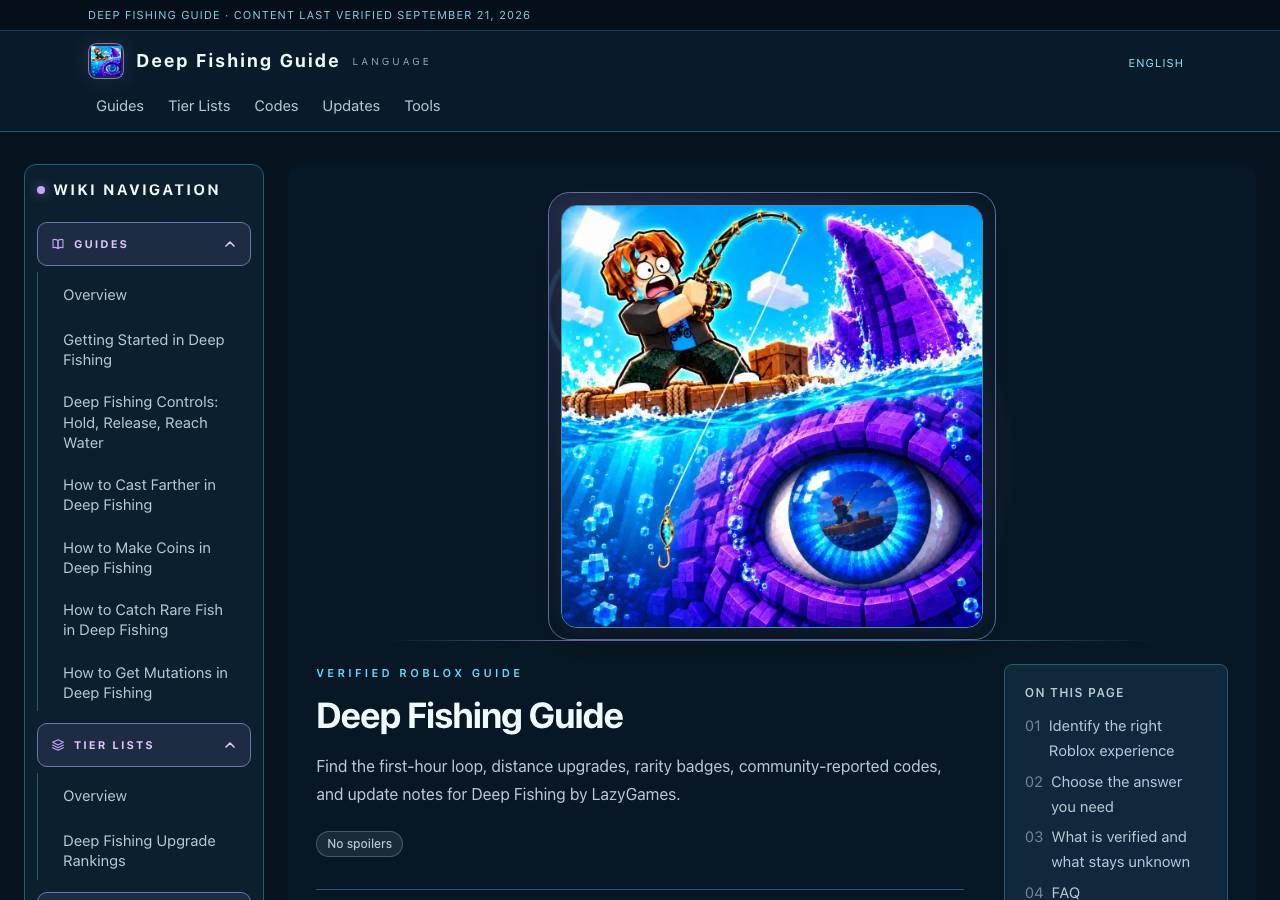Collapse the TIER LISTS section chevron

(230, 745)
